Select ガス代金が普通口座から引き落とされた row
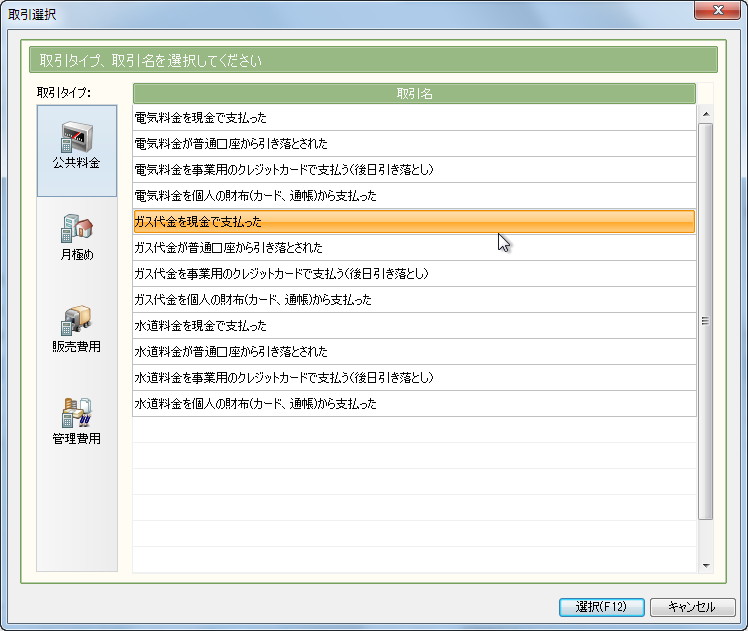 coord(414,248)
